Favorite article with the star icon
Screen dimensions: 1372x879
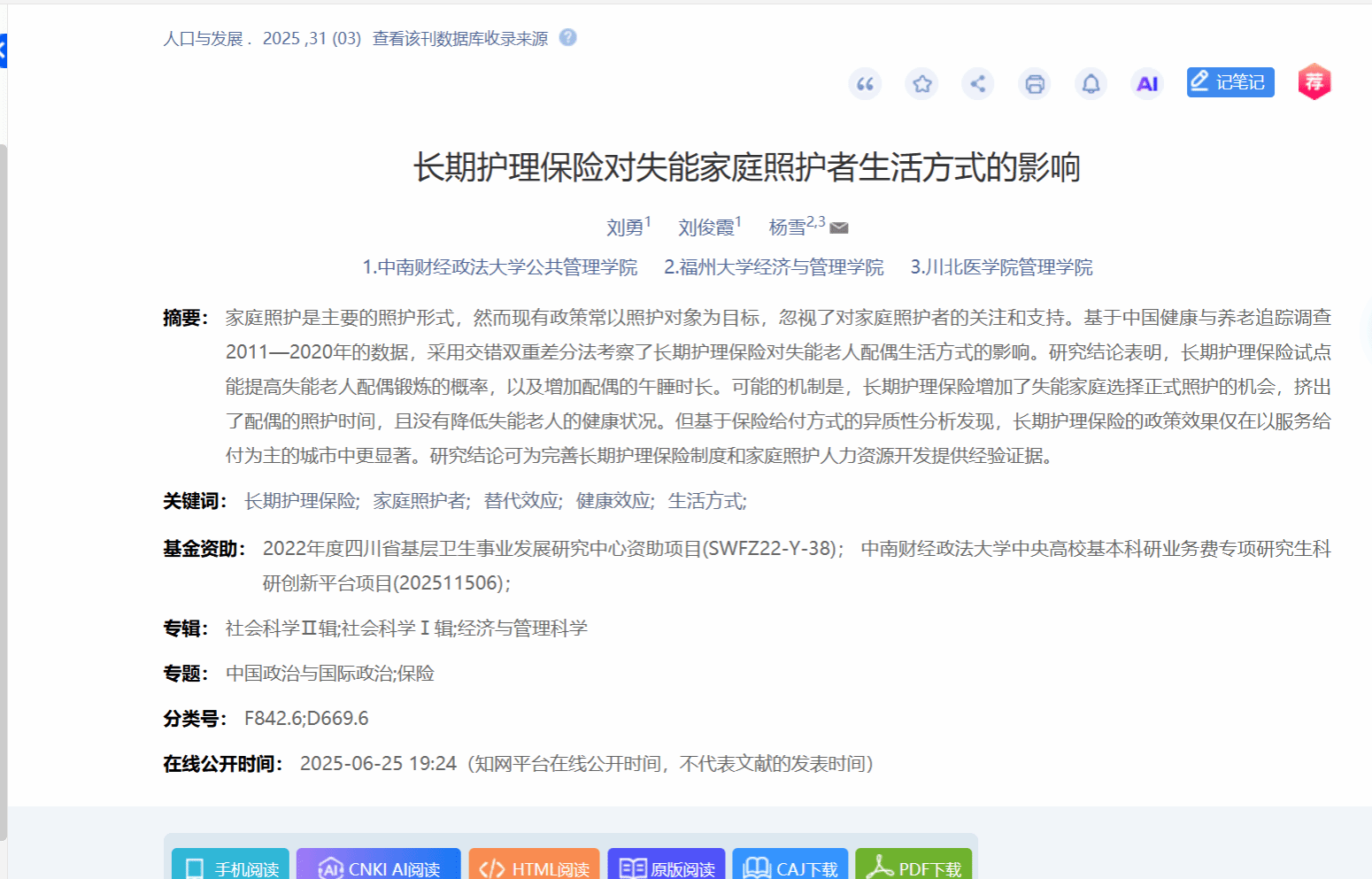coord(921,84)
